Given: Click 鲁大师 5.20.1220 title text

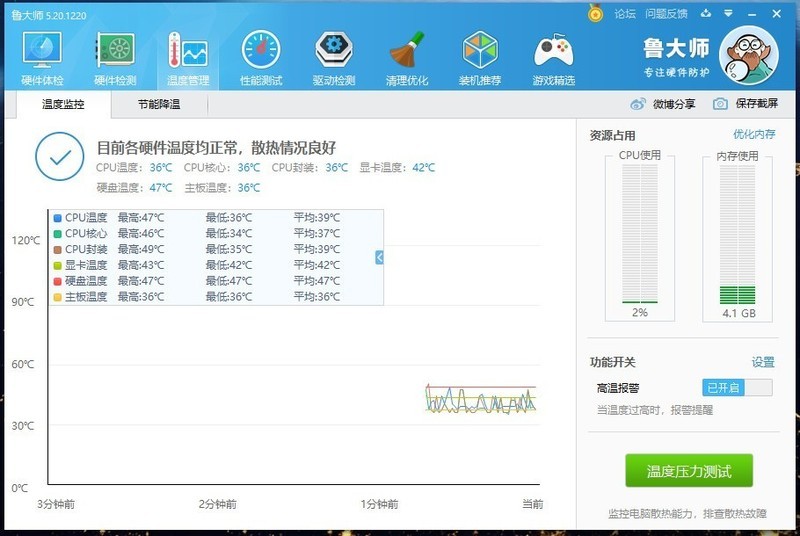Looking at the screenshot, I should pyautogui.click(x=49, y=15).
